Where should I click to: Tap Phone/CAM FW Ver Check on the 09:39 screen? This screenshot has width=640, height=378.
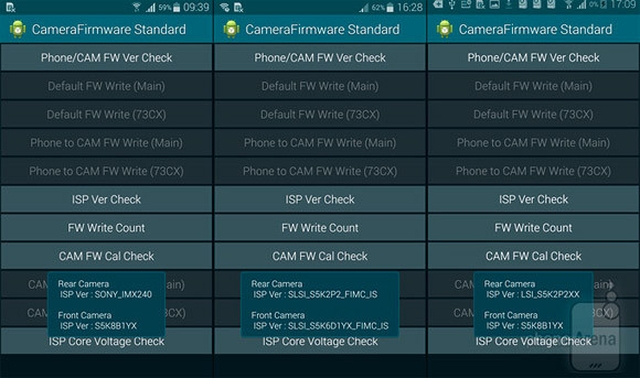coord(107,58)
